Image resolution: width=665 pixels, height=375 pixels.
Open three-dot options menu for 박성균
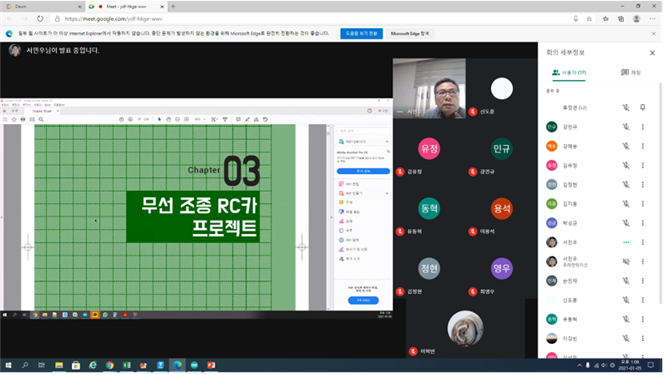[x=644, y=223]
